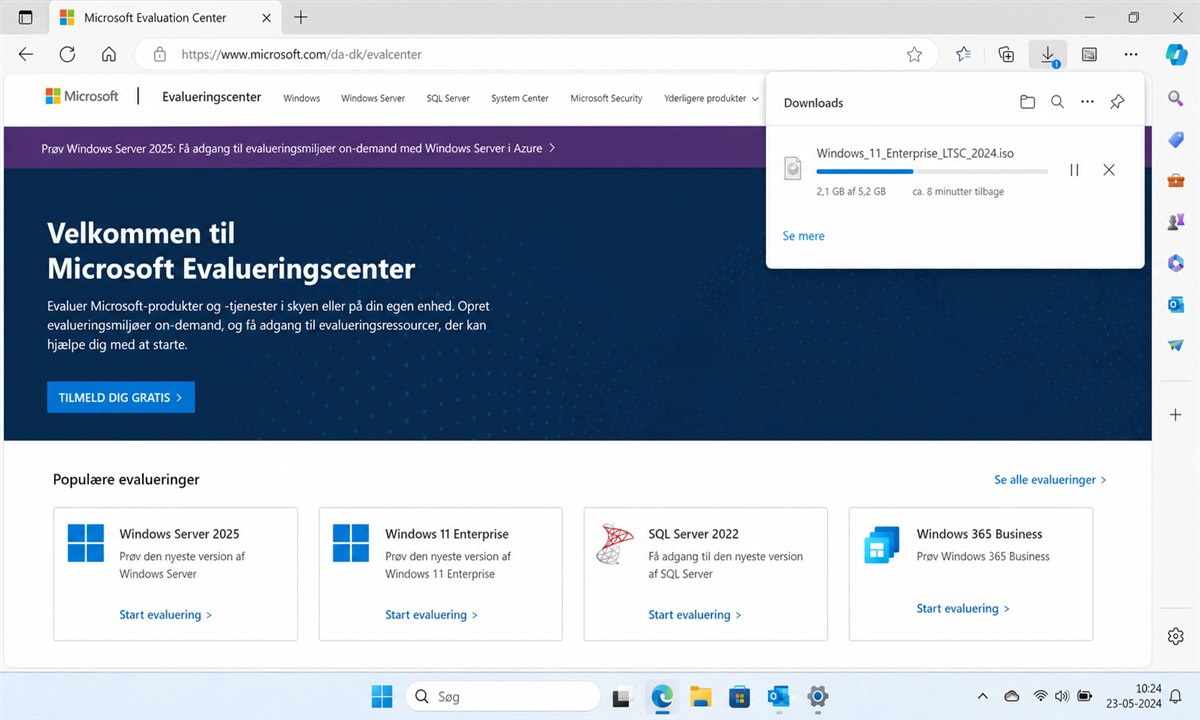This screenshot has width=1200, height=720.
Task: Click the Microsoft logo in the header
Action: [x=82, y=96]
